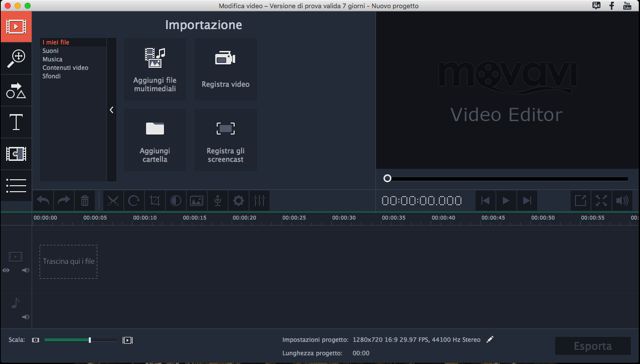
Task: Mute the music audio track
Action: 25,317
